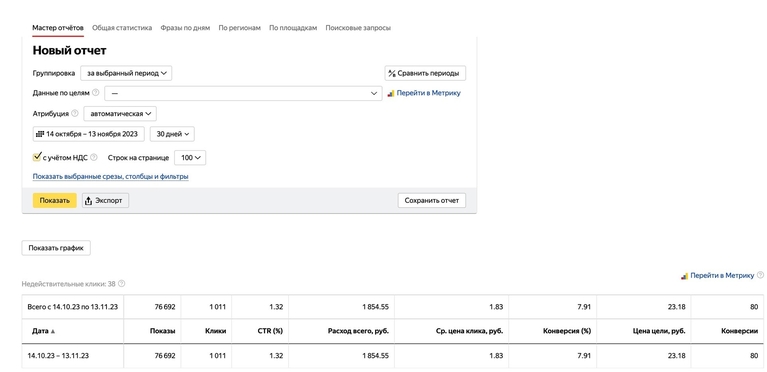Click help icon next to Данные по целям
Image resolution: width=767 pixels, height=372 pixels.
point(95,93)
